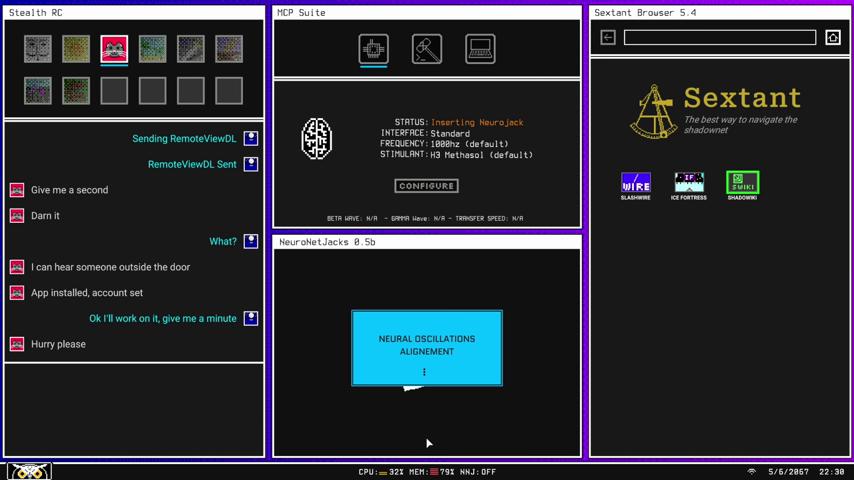Viewport: 854px width, 480px height.
Task: Open the Shadowiki bookmark
Action: tap(742, 186)
